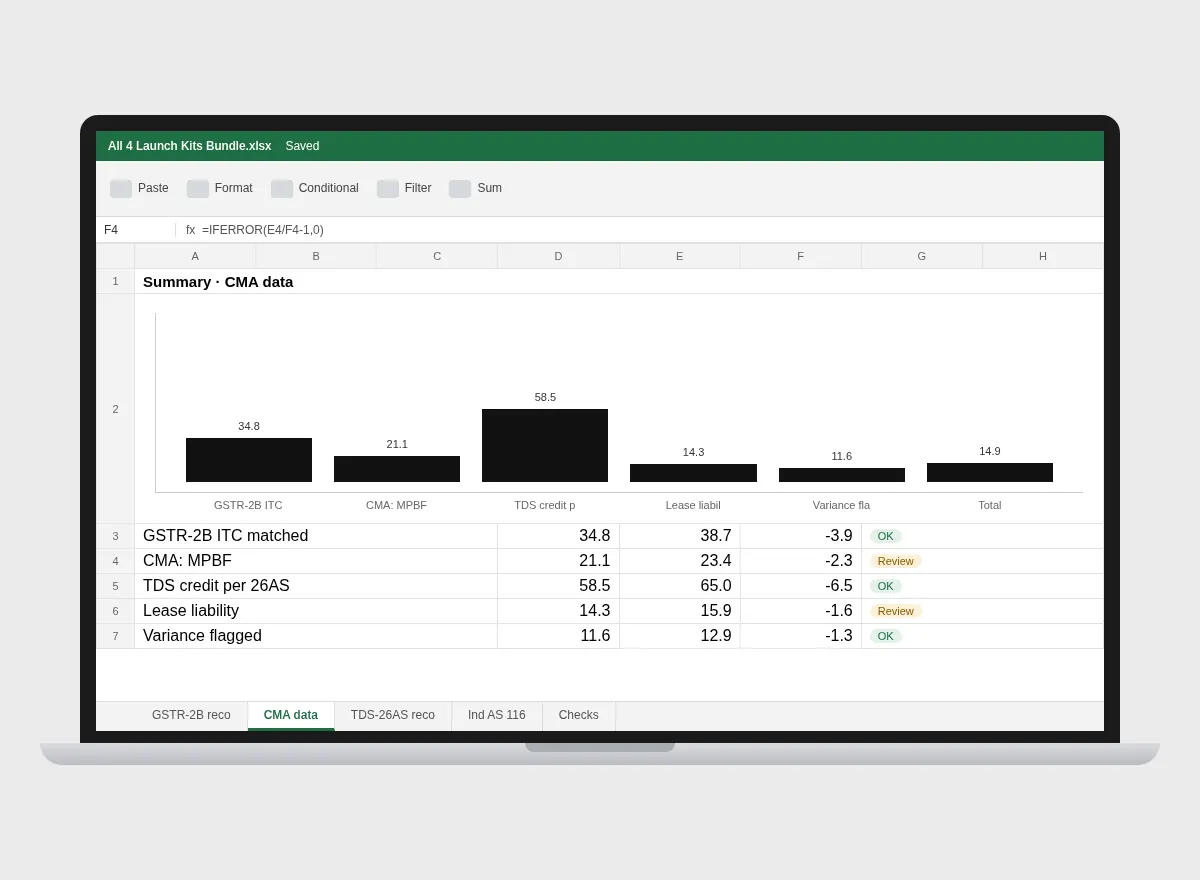Image resolution: width=1200 pixels, height=880 pixels.
Task: Open the TDS-26AS reco sheet tab
Action: (x=393, y=715)
